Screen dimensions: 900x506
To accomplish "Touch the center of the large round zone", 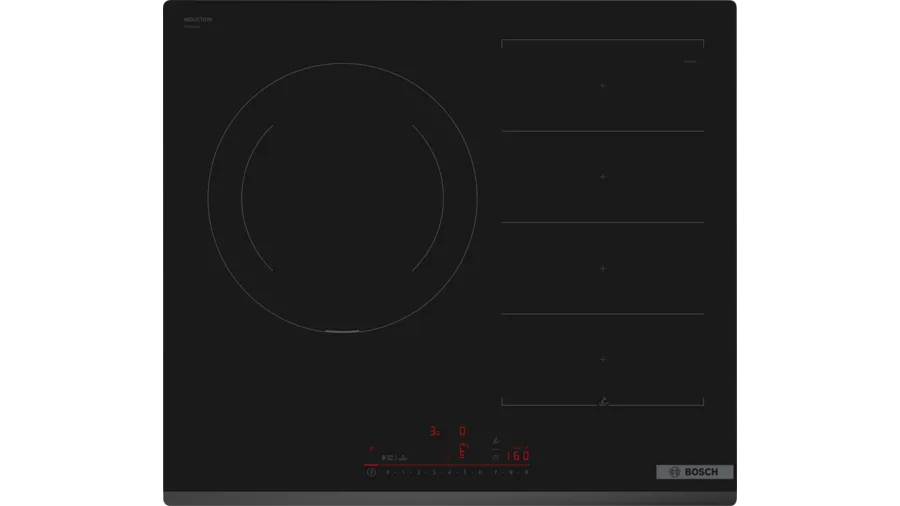I will pos(342,198).
